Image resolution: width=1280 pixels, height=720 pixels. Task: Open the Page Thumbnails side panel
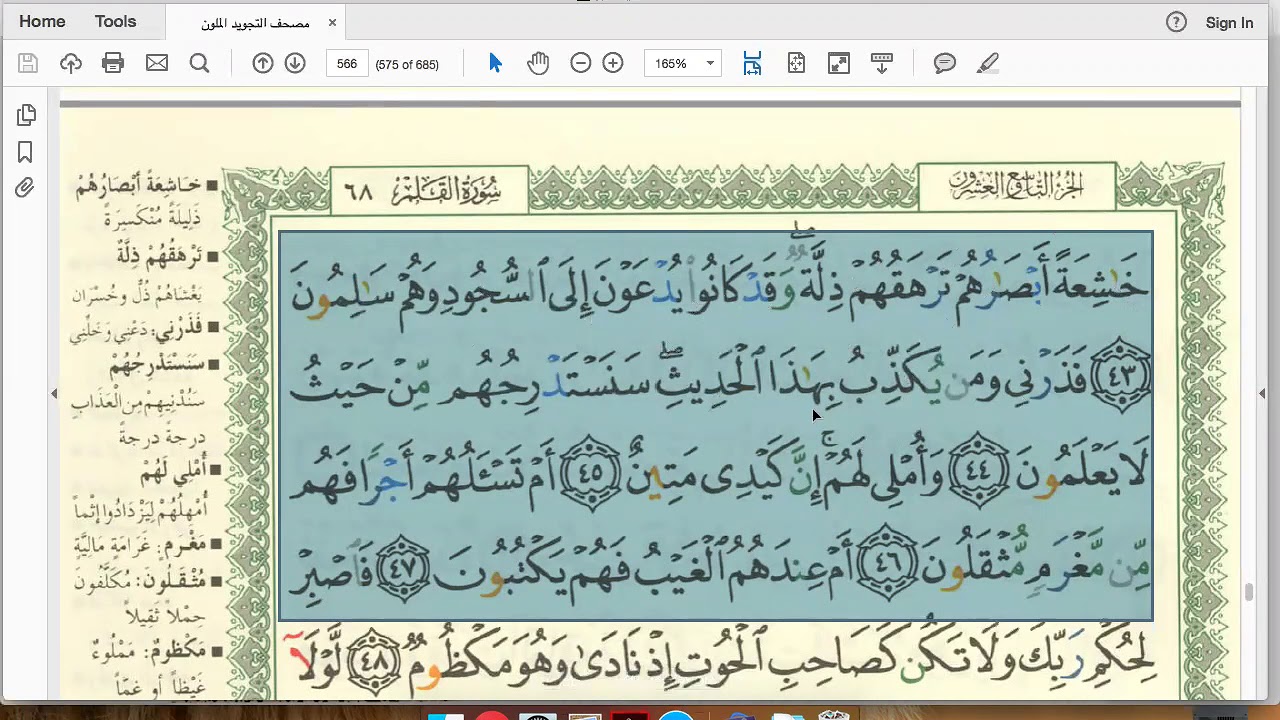(26, 115)
